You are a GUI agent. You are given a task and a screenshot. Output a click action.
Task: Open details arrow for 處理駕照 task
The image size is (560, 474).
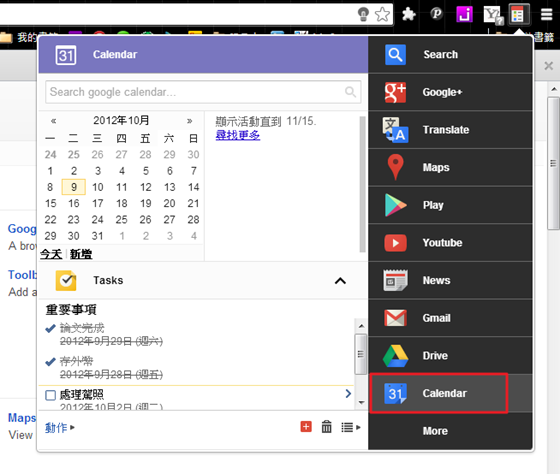348,394
